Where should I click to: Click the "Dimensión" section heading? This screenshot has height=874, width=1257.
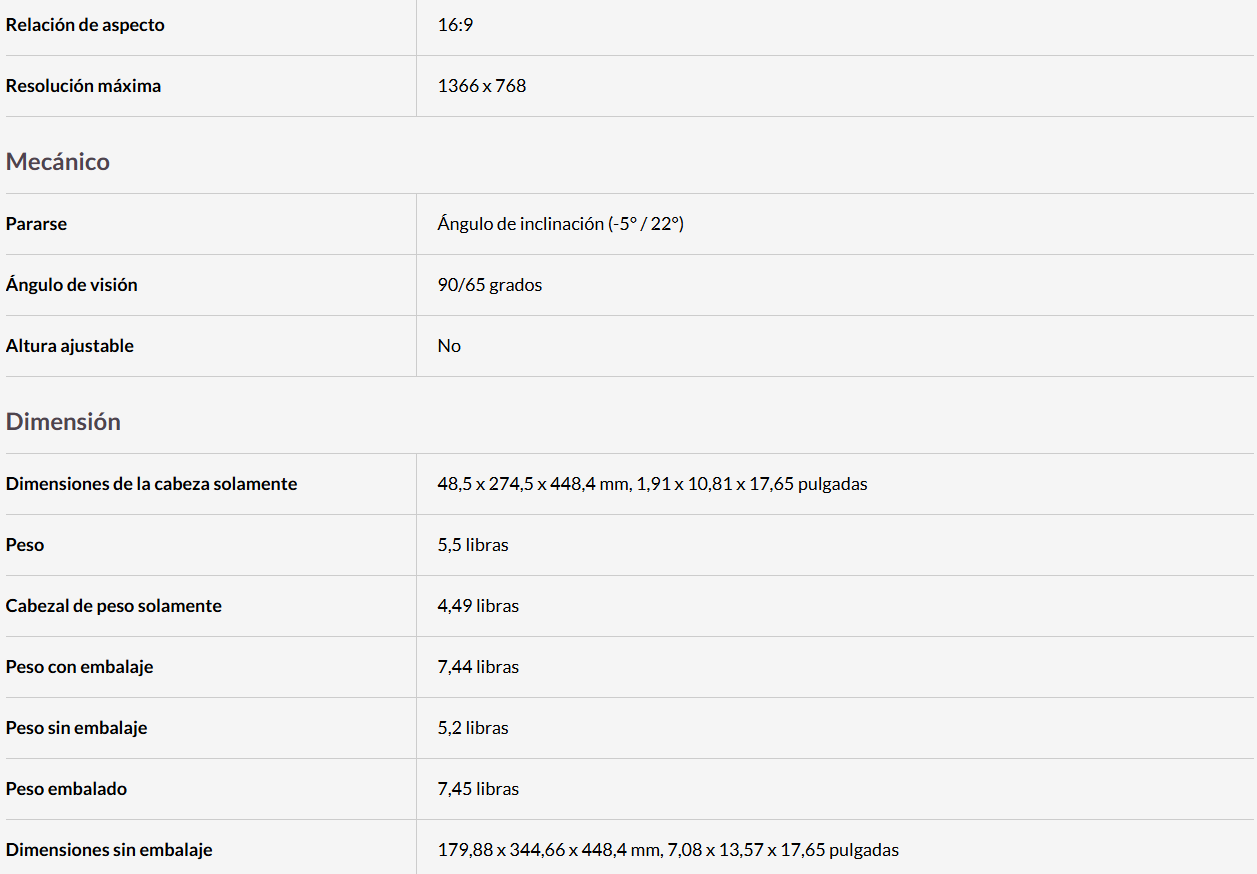click(63, 422)
